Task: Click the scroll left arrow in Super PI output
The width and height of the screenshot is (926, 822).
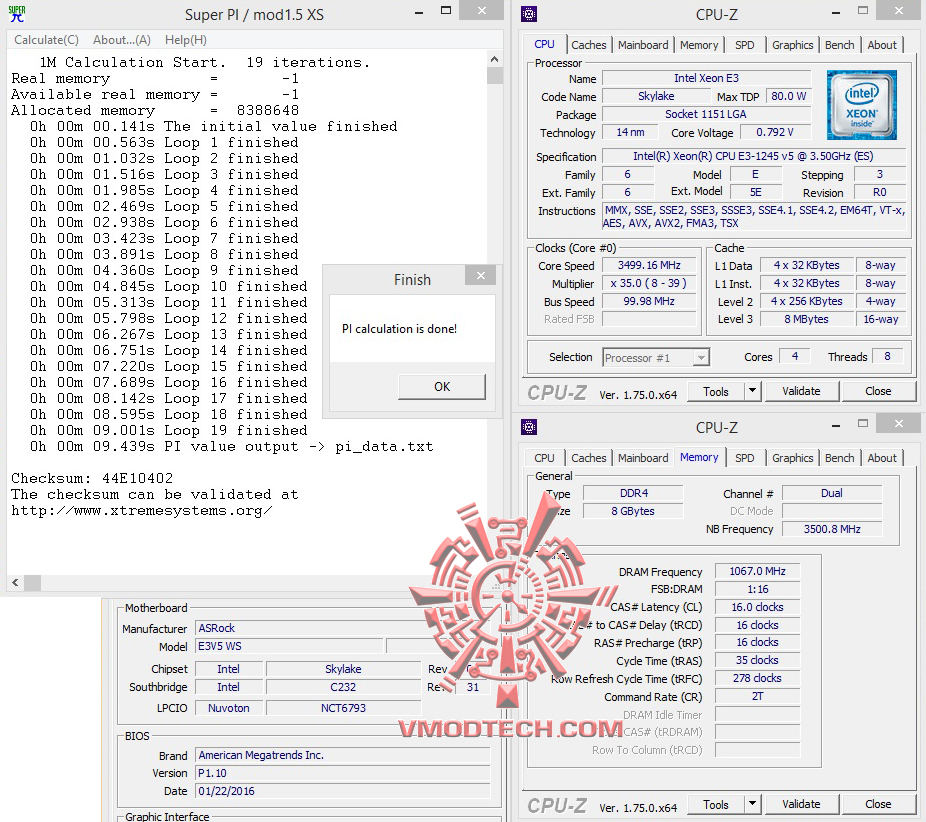Action: click(x=15, y=582)
